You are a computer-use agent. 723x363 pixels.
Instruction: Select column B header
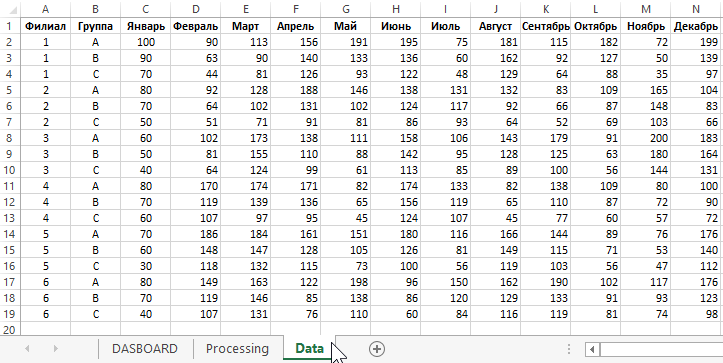[95, 9]
